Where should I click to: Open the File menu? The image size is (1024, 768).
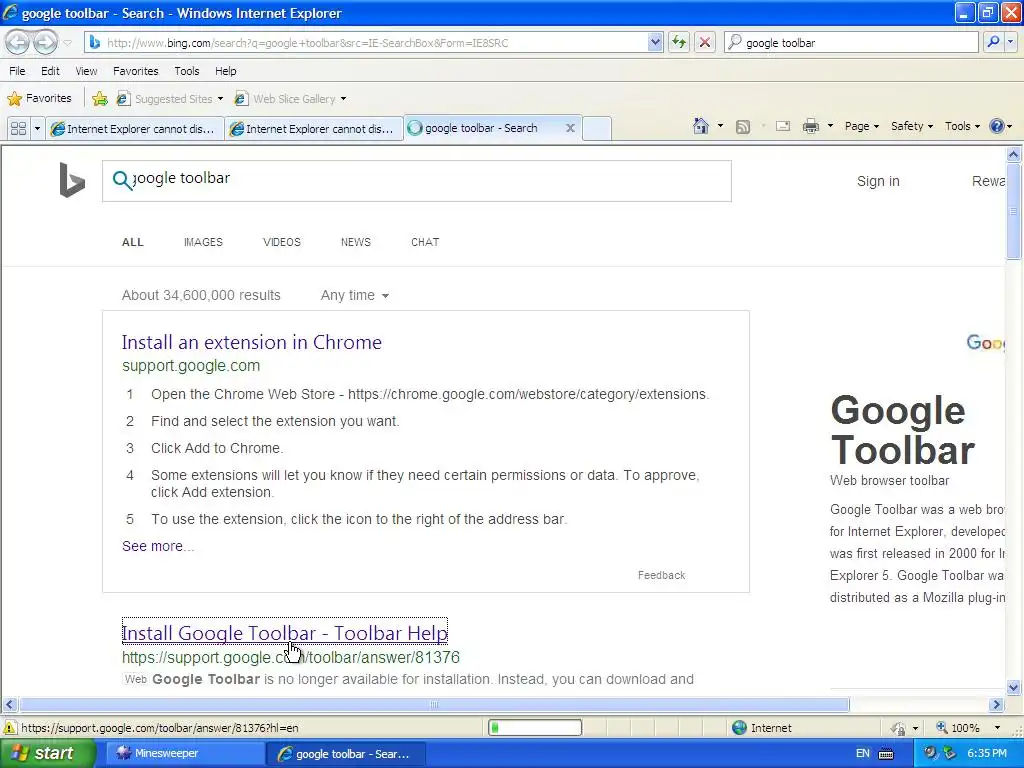[18, 71]
